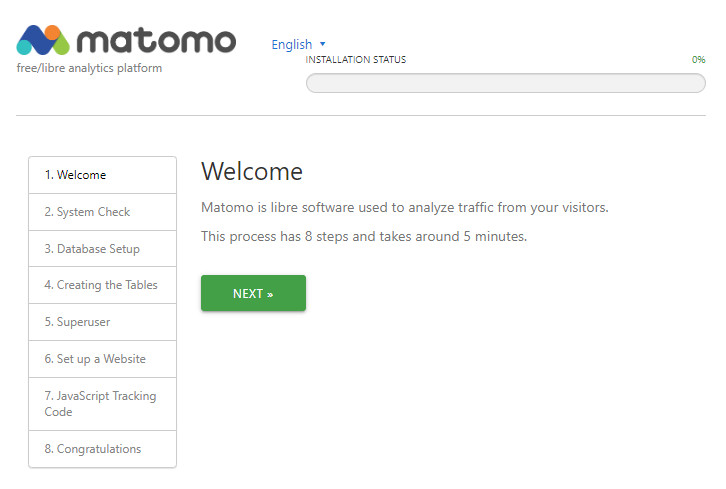Click the 0% progress percentage label
Viewport: 726px width, 489px height.
(x=698, y=60)
